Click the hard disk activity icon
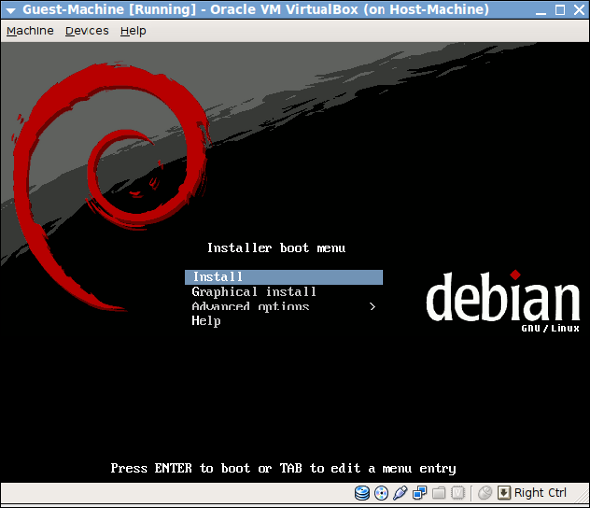 click(x=362, y=493)
